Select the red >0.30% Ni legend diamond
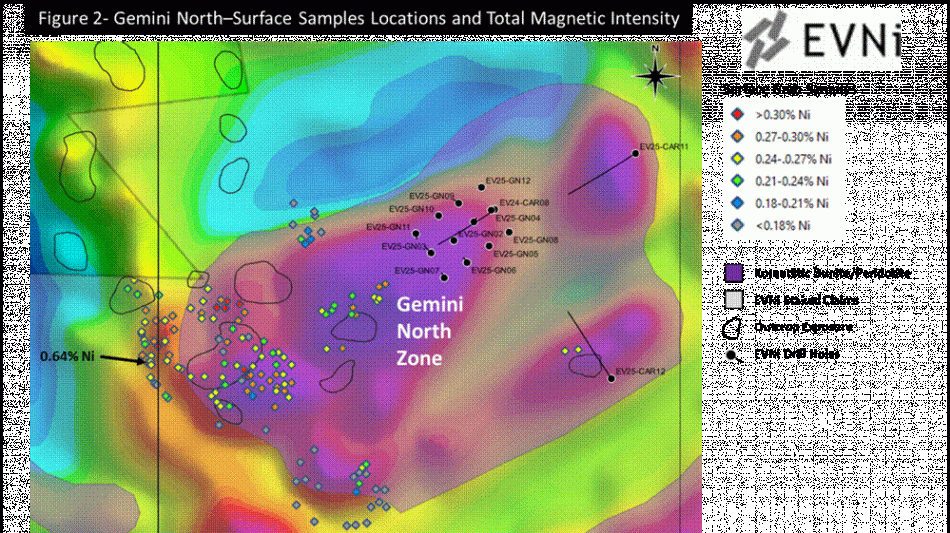The height and width of the screenshot is (533, 950). pos(736,115)
